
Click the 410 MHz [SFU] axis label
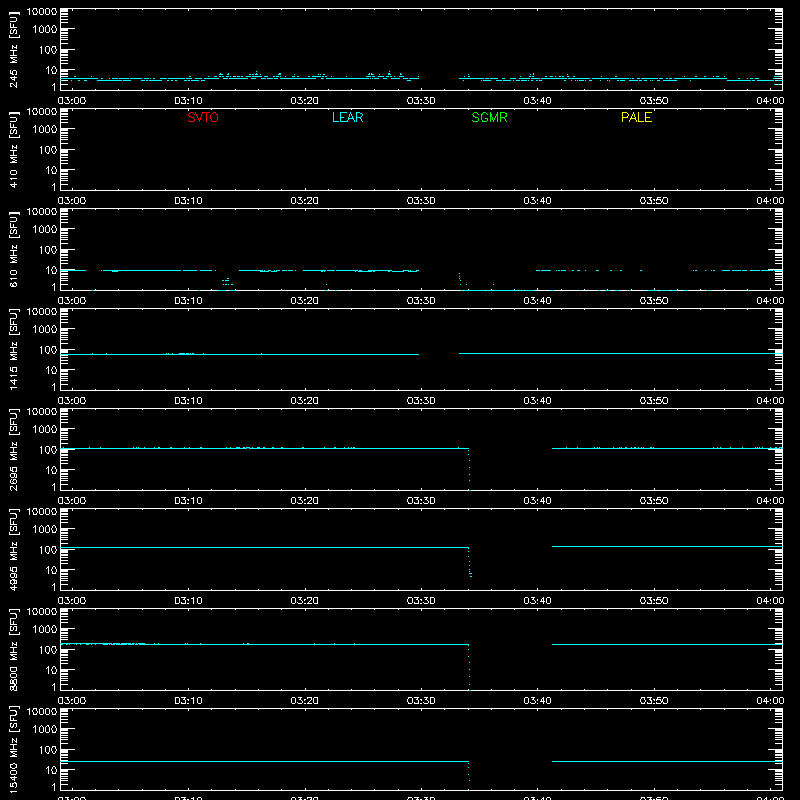coord(13,149)
